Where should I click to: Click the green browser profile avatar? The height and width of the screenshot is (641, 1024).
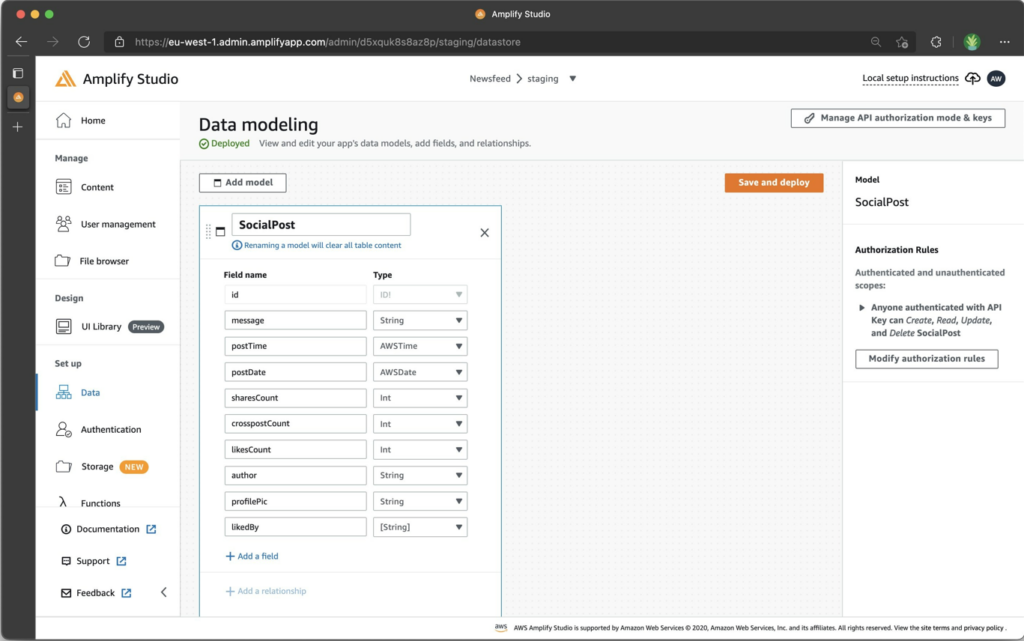click(x=972, y=42)
